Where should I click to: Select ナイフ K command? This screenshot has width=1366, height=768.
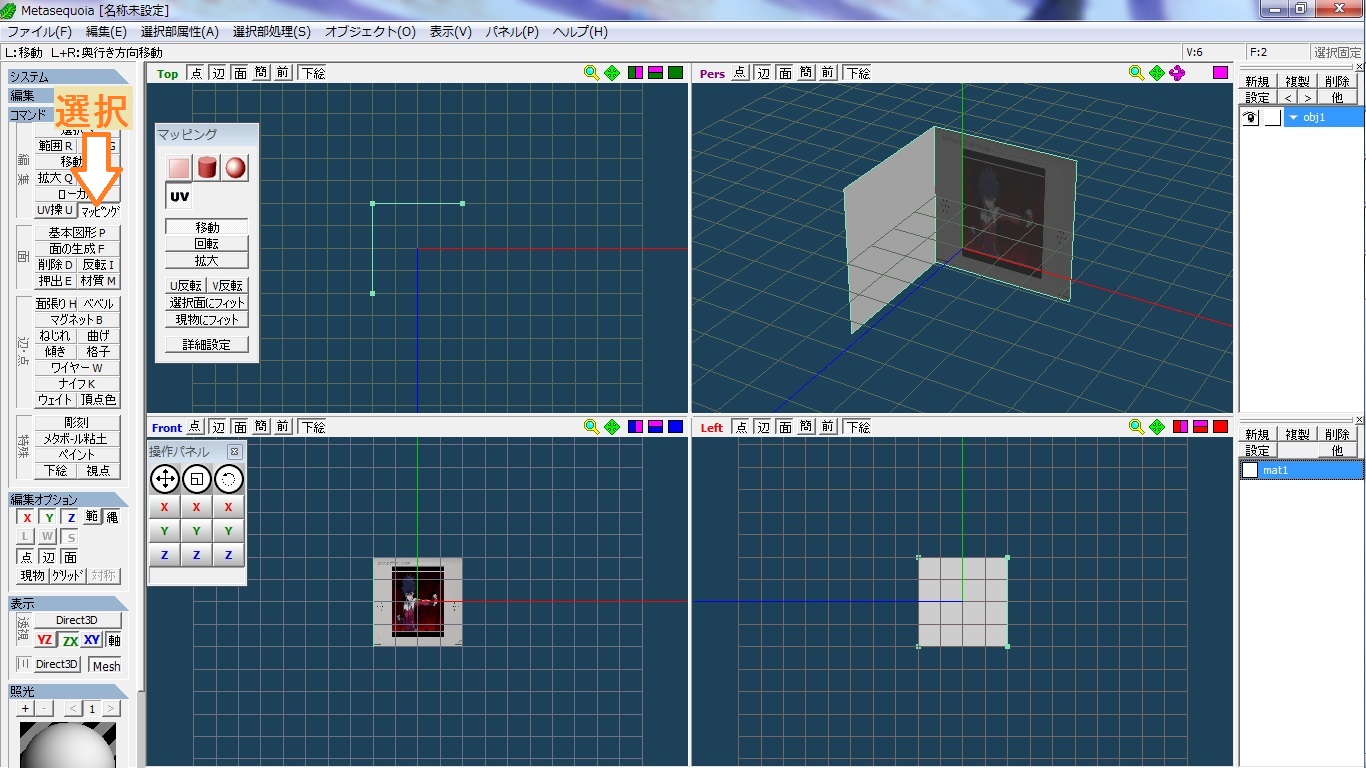77,384
